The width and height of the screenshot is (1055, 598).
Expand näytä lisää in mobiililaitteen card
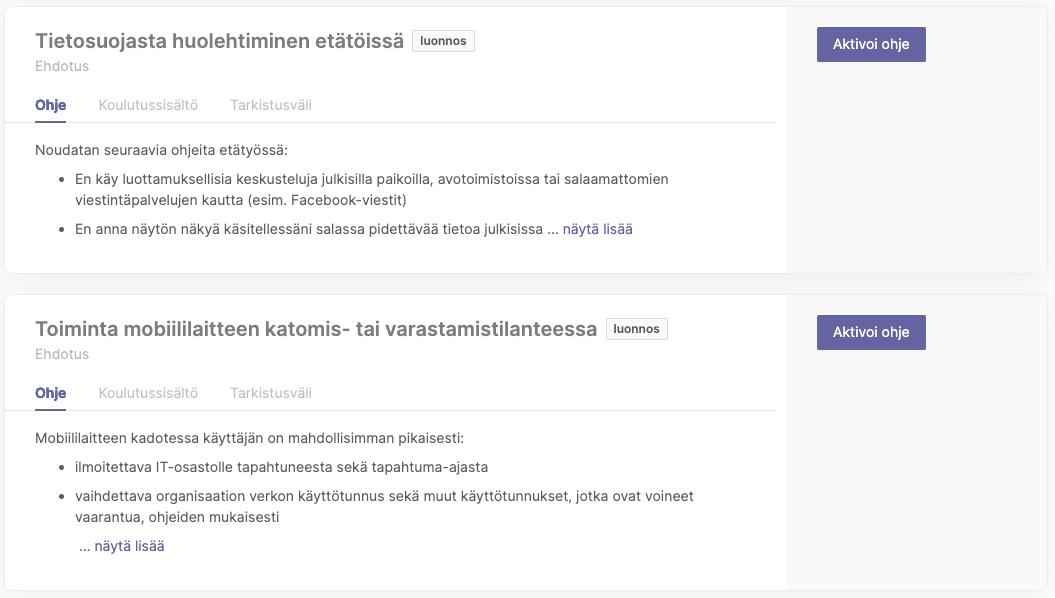click(129, 546)
